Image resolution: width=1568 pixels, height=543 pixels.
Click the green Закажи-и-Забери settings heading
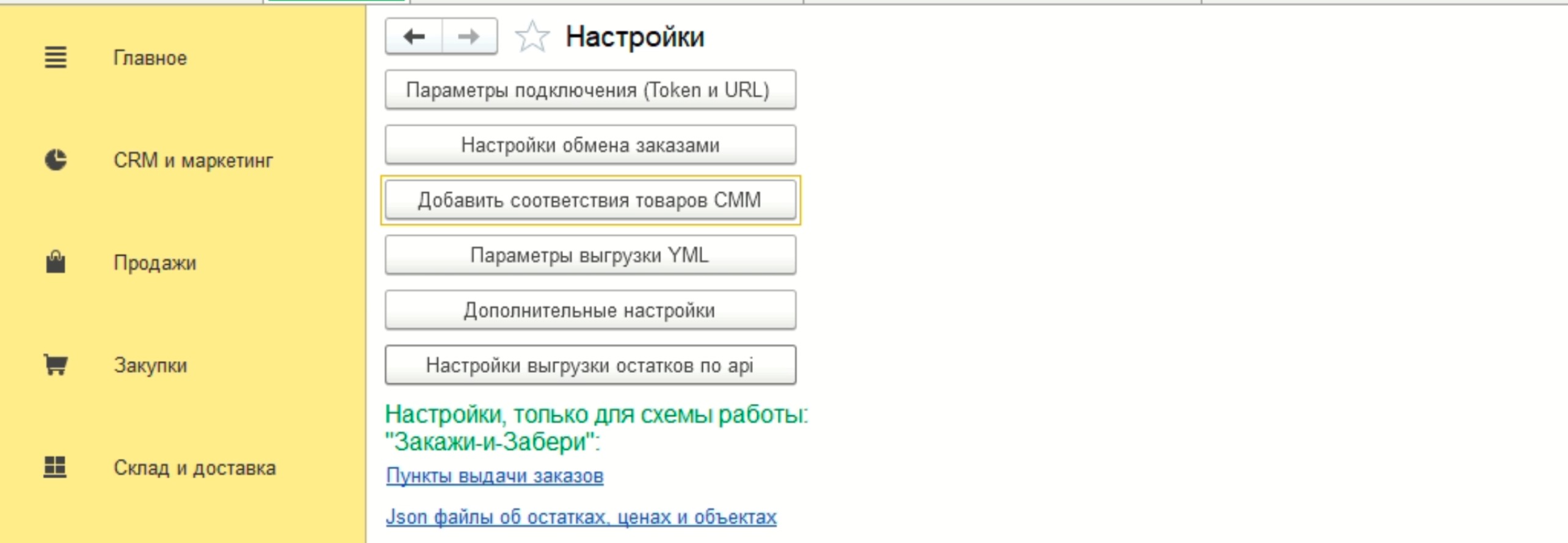pos(597,428)
